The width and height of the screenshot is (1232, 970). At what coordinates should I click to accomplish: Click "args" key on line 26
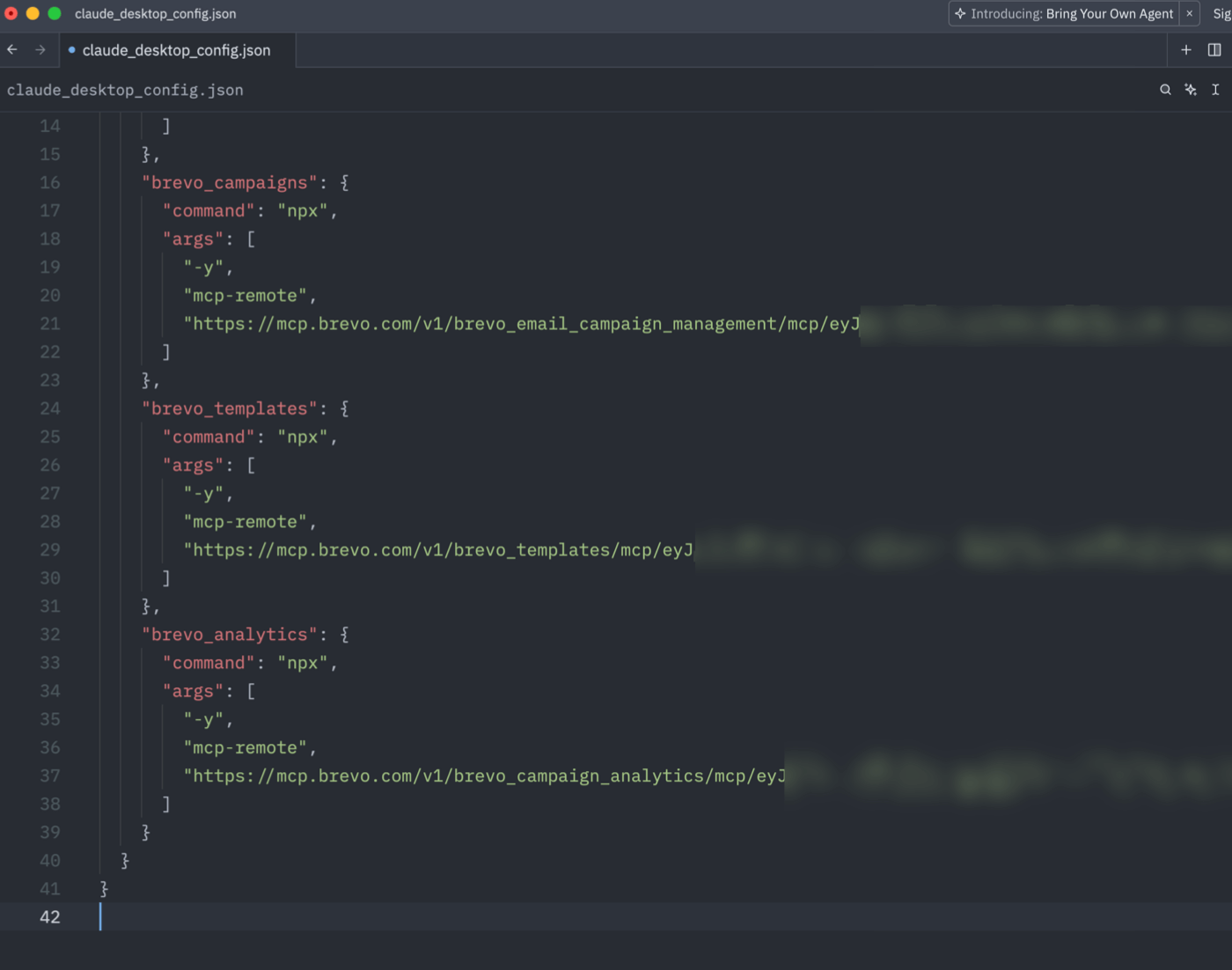(193, 465)
